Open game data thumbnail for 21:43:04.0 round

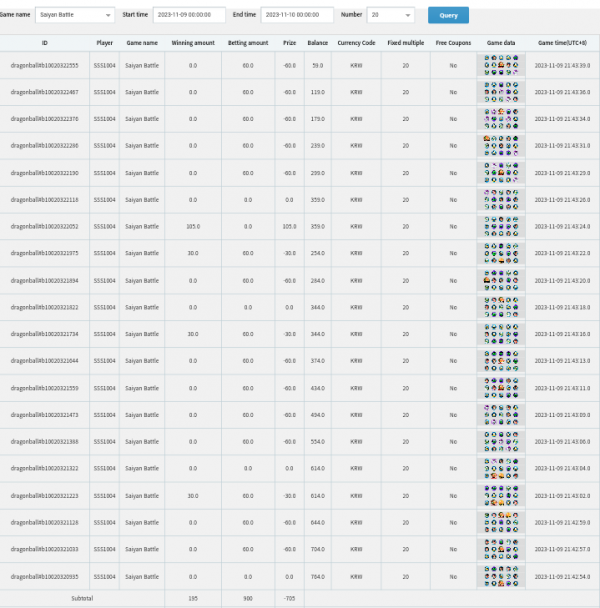point(501,468)
